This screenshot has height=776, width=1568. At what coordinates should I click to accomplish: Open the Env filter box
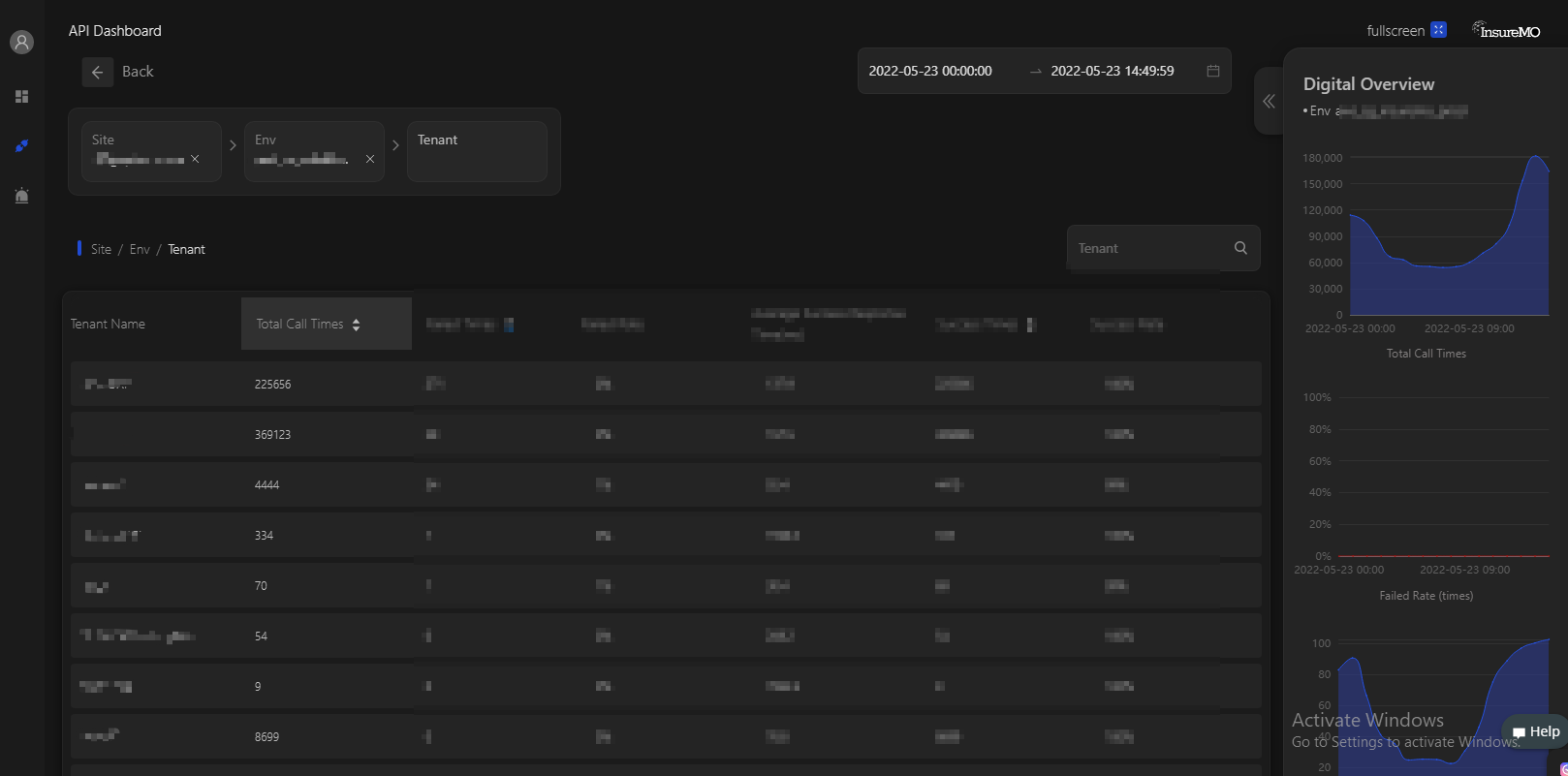click(314, 151)
